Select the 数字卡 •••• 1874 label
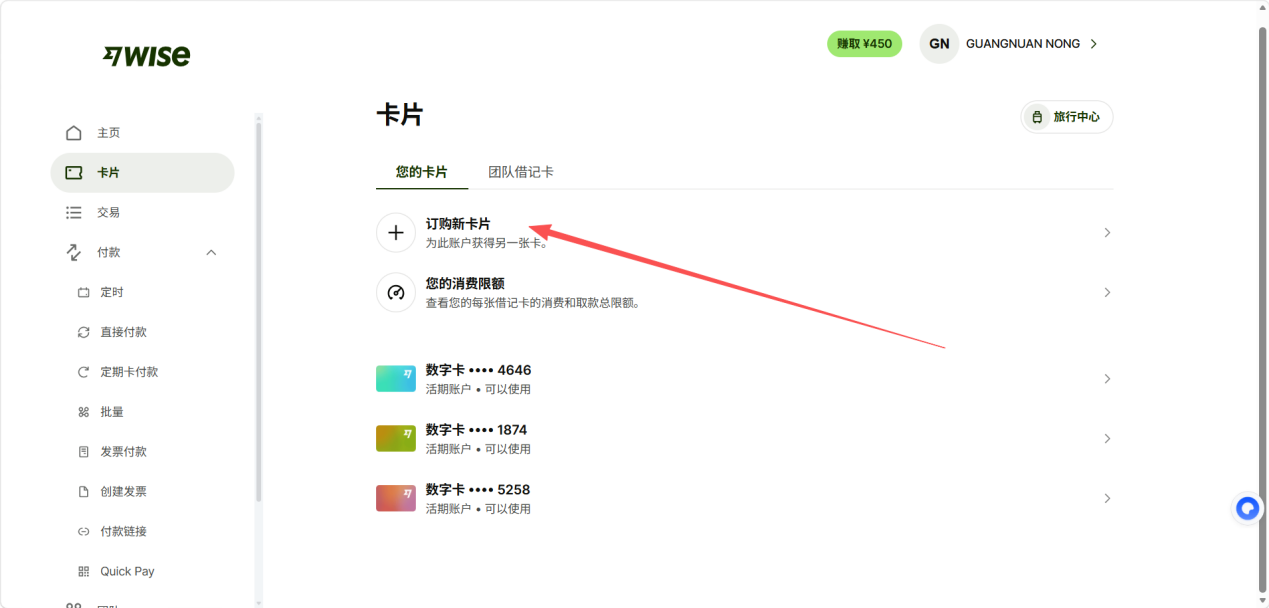This screenshot has height=608, width=1269. click(476, 430)
